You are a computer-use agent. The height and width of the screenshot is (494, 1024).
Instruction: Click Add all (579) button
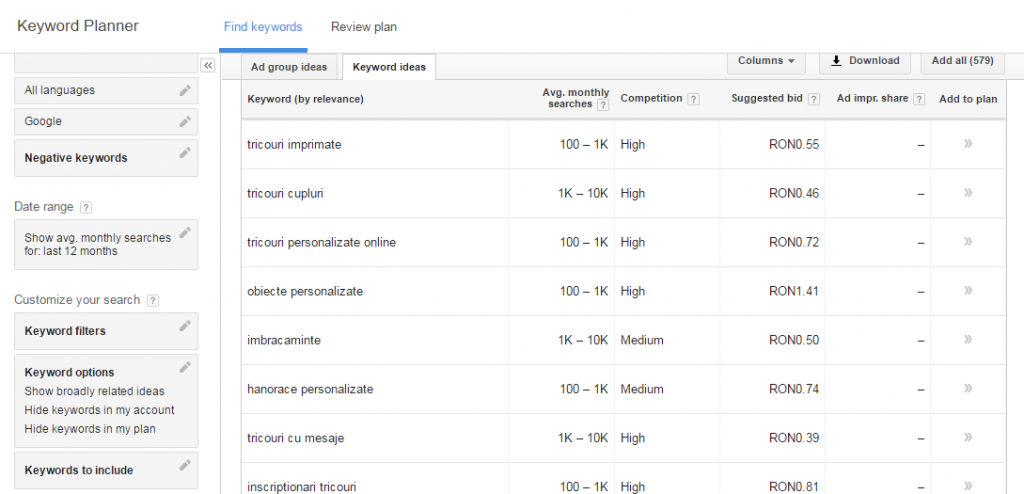[x=963, y=61]
